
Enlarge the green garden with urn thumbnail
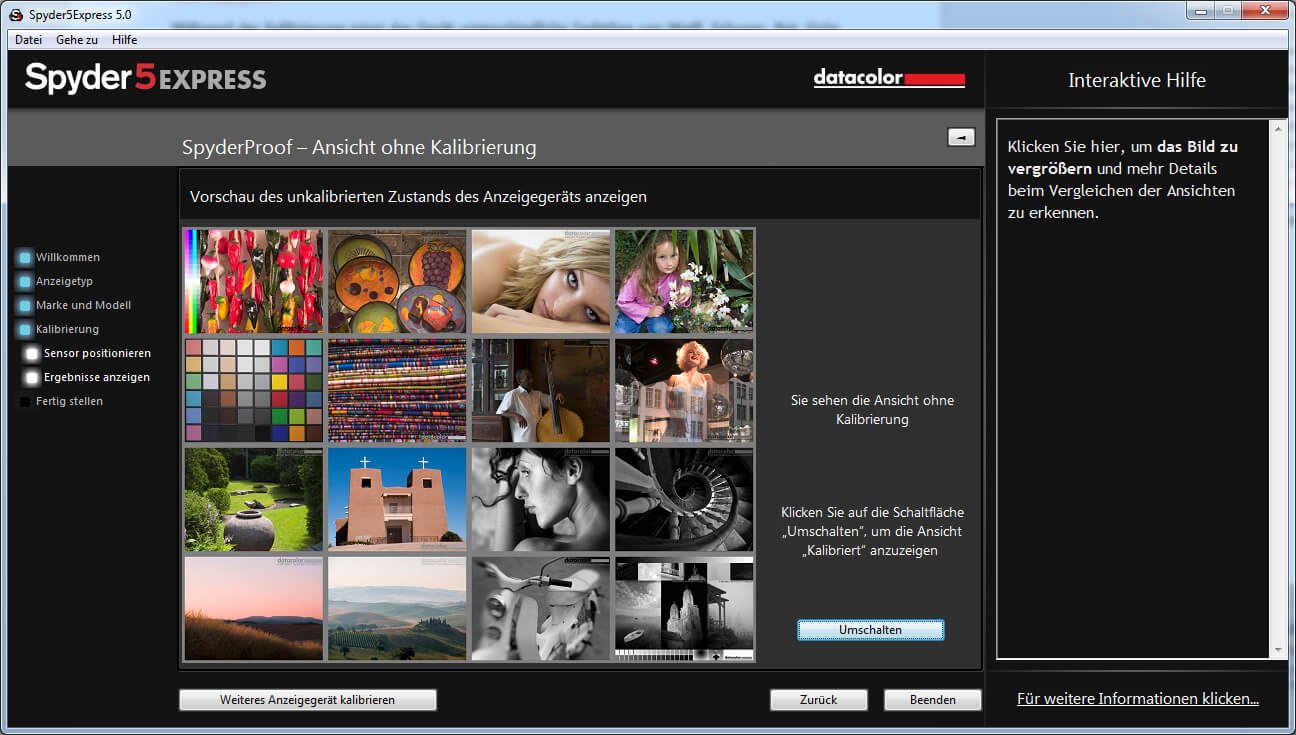[254, 499]
